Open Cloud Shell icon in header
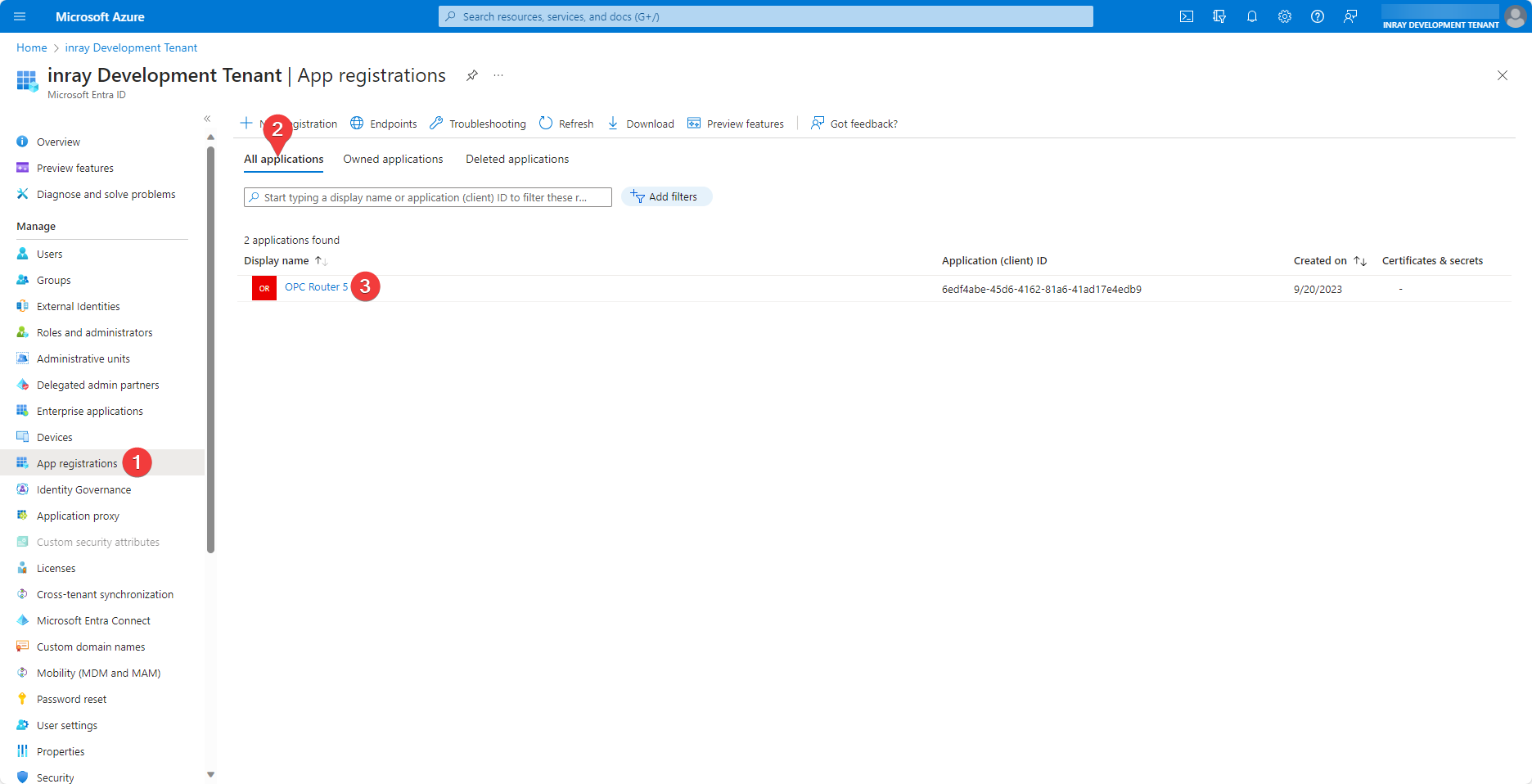 click(1187, 16)
